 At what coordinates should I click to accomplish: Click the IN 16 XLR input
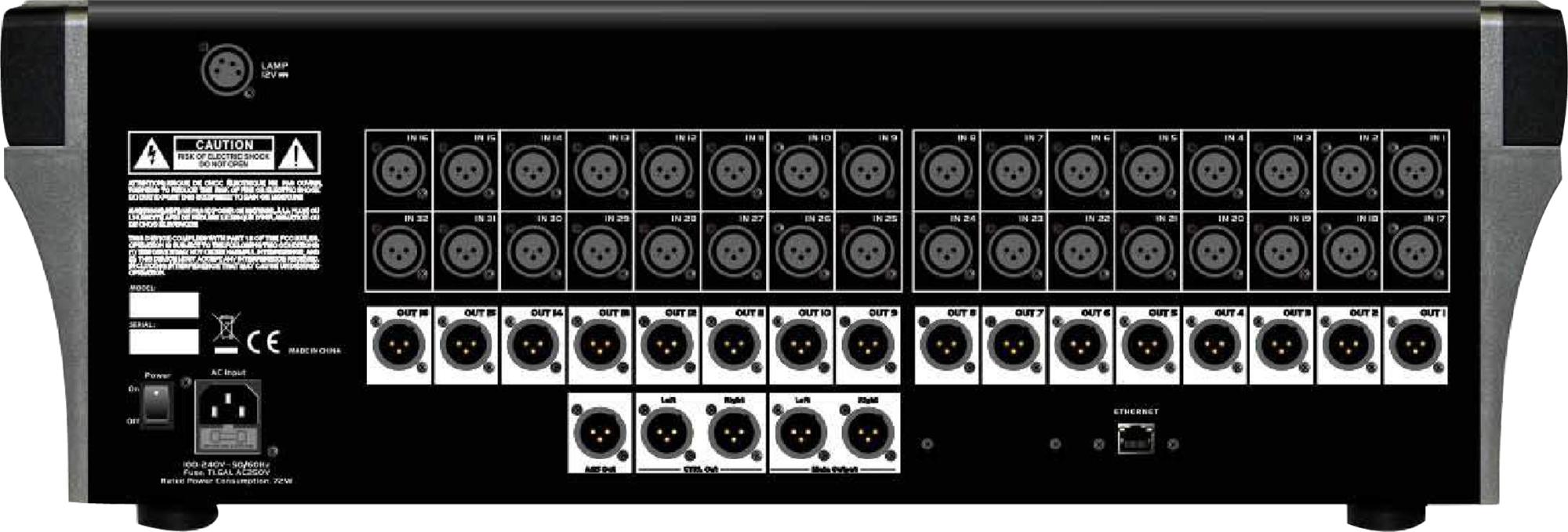tap(398, 170)
